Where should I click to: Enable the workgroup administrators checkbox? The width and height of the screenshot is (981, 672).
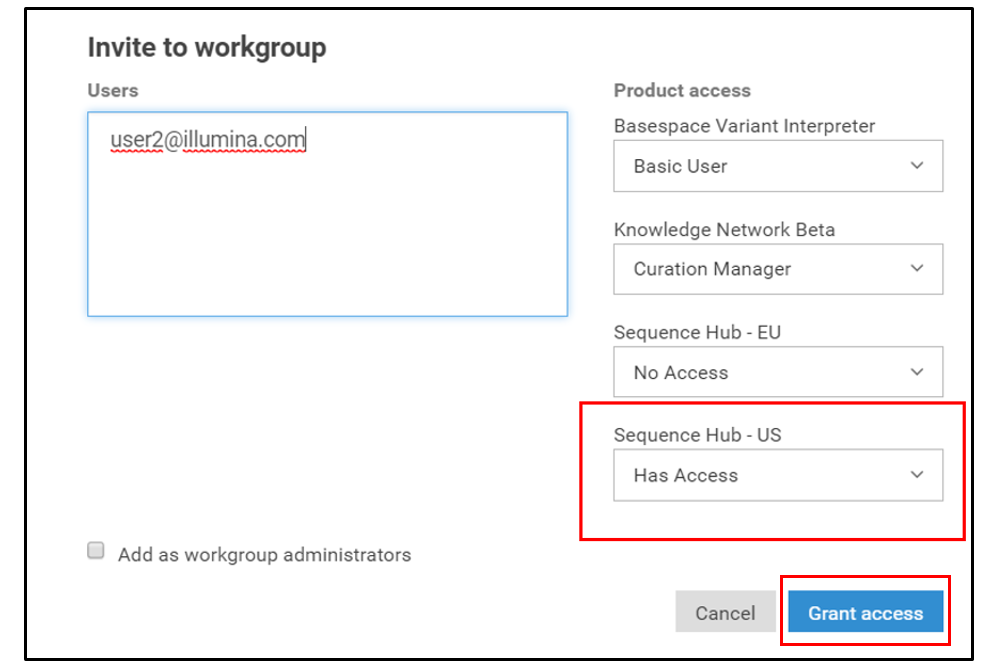click(x=96, y=551)
